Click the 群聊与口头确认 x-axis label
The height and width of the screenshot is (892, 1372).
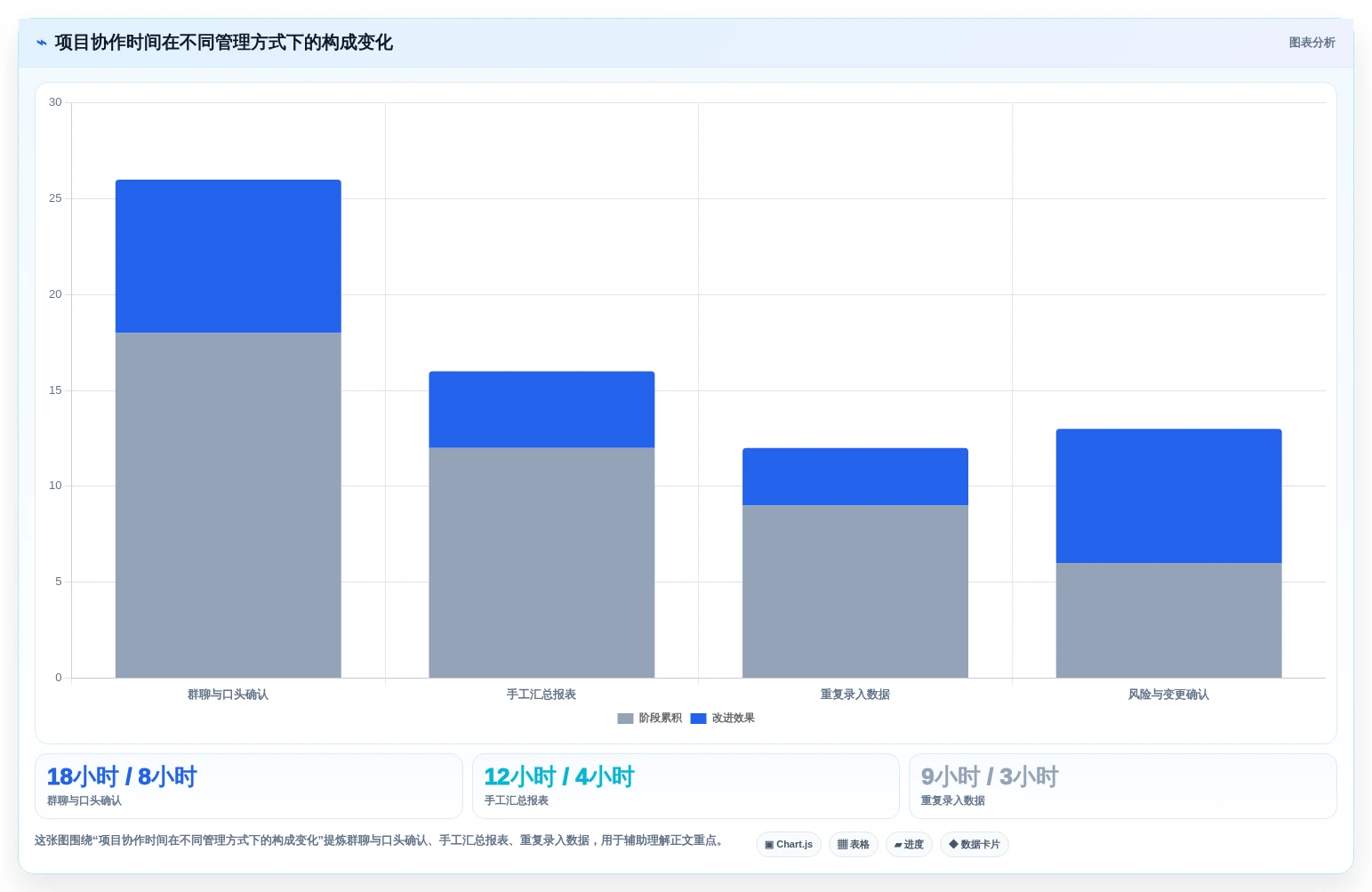[228, 695]
